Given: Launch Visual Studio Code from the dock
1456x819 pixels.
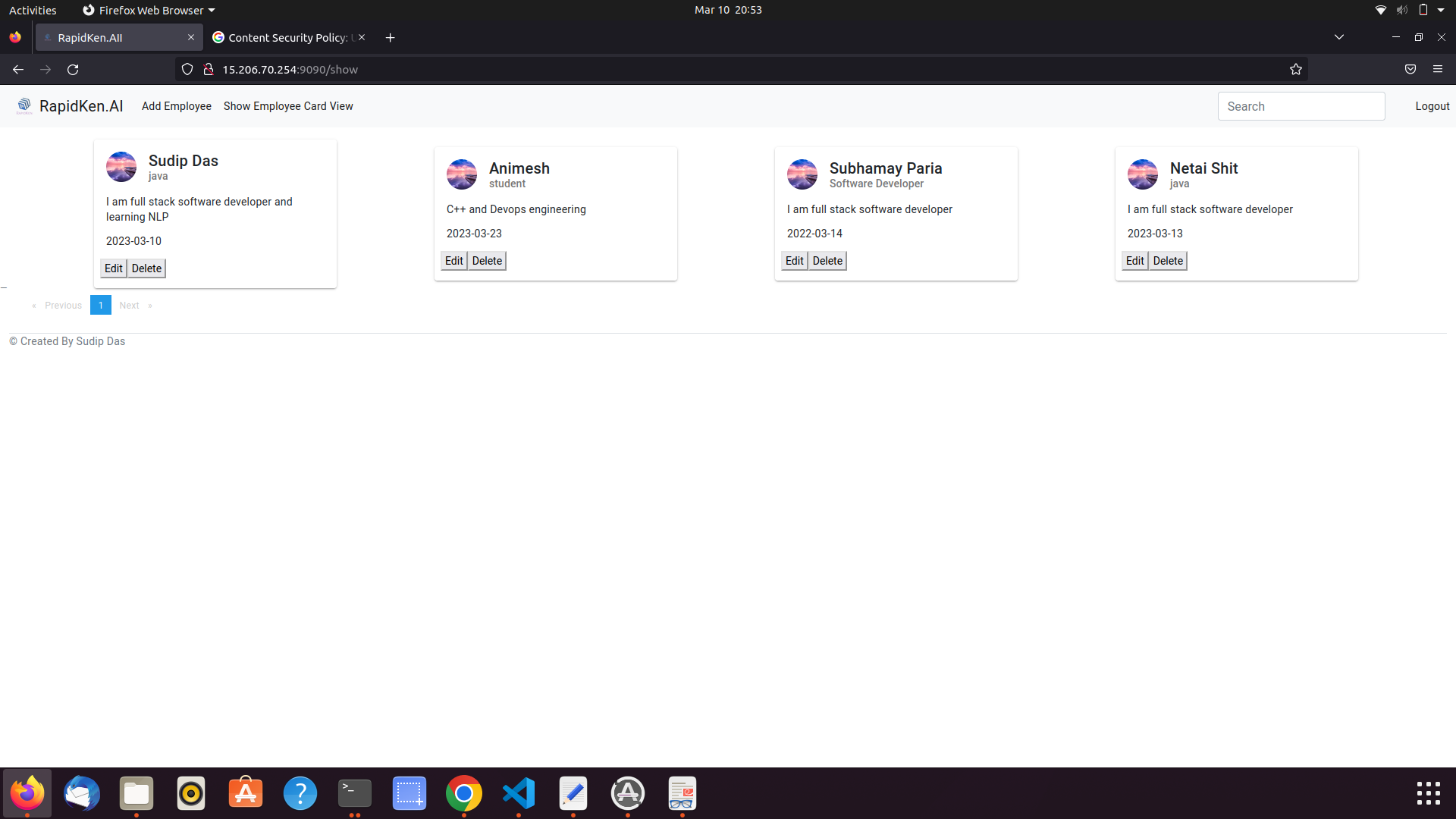Looking at the screenshot, I should (518, 793).
